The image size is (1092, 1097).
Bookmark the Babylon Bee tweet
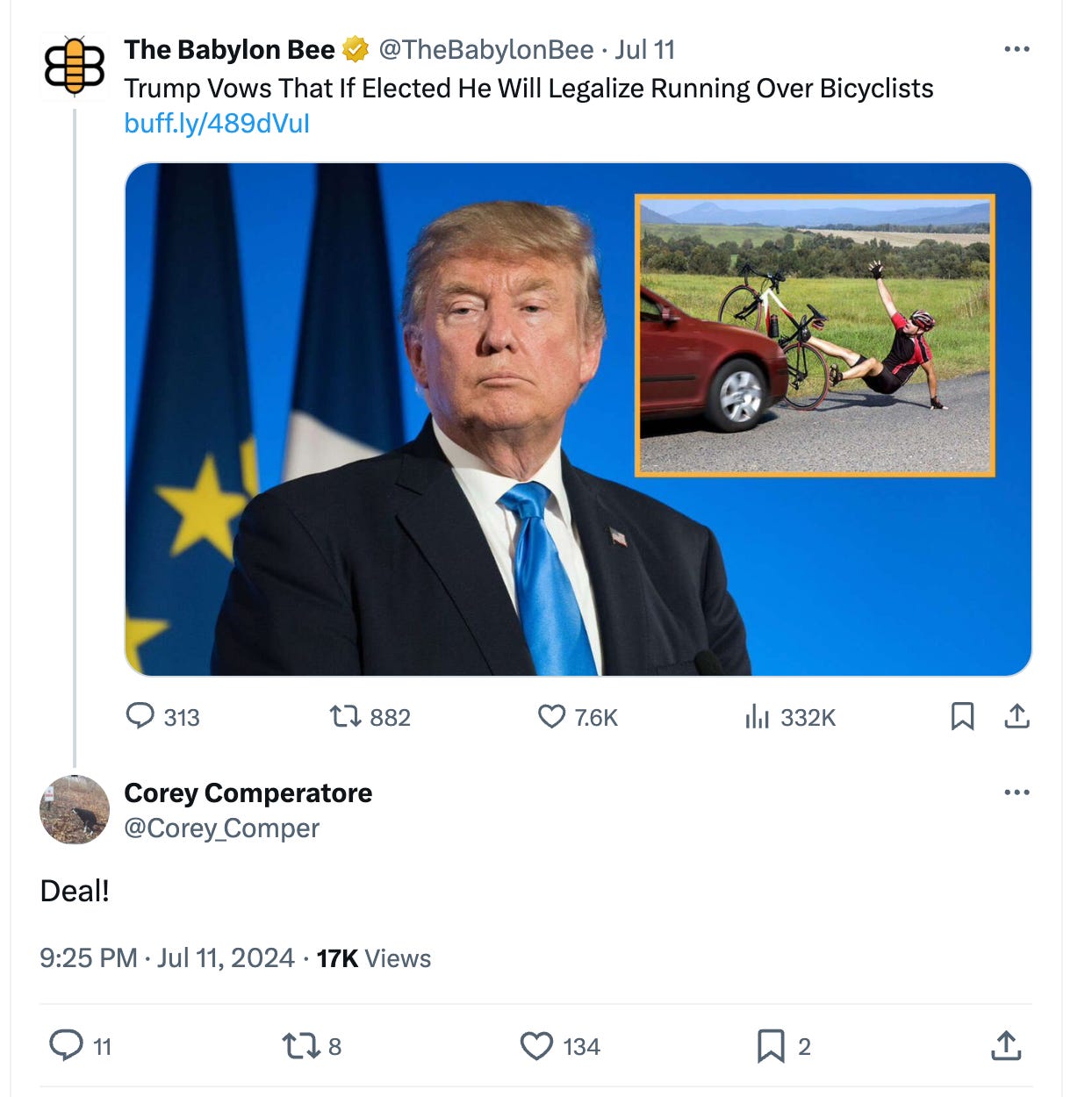pos(962,716)
